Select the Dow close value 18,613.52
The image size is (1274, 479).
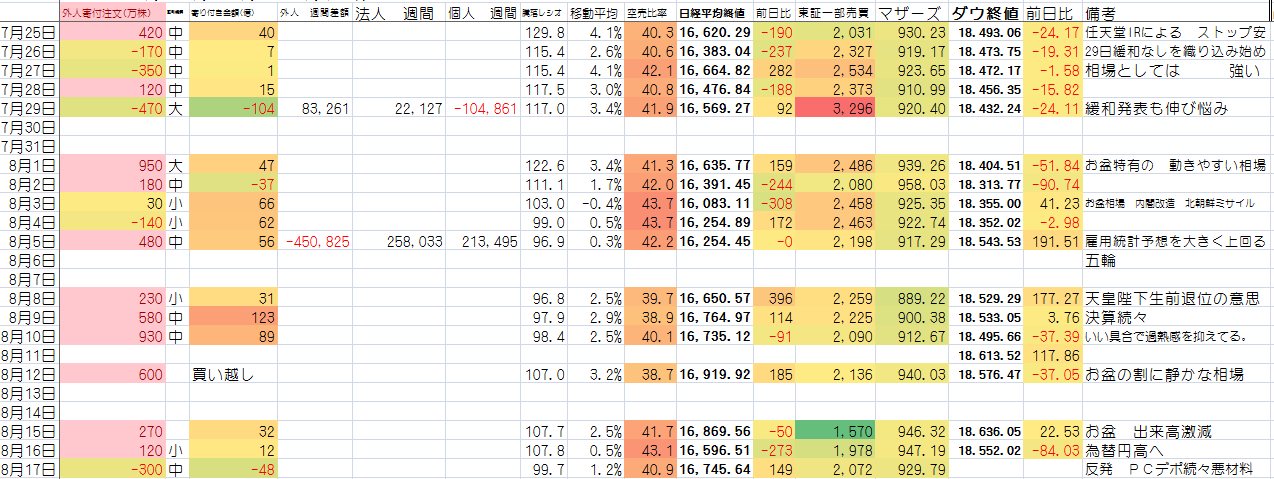[986, 356]
